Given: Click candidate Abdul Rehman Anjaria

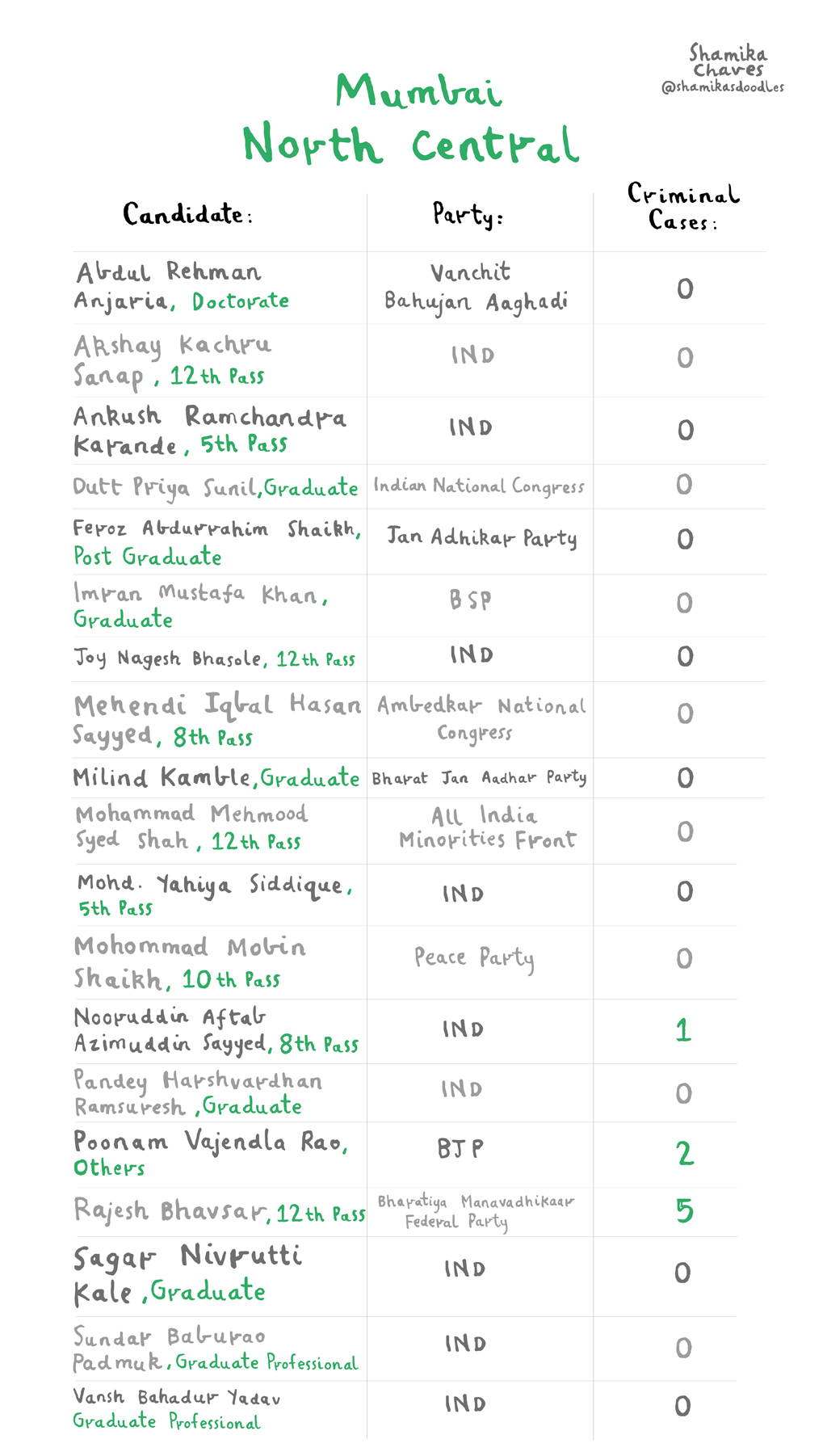Looking at the screenshot, I should click(168, 286).
